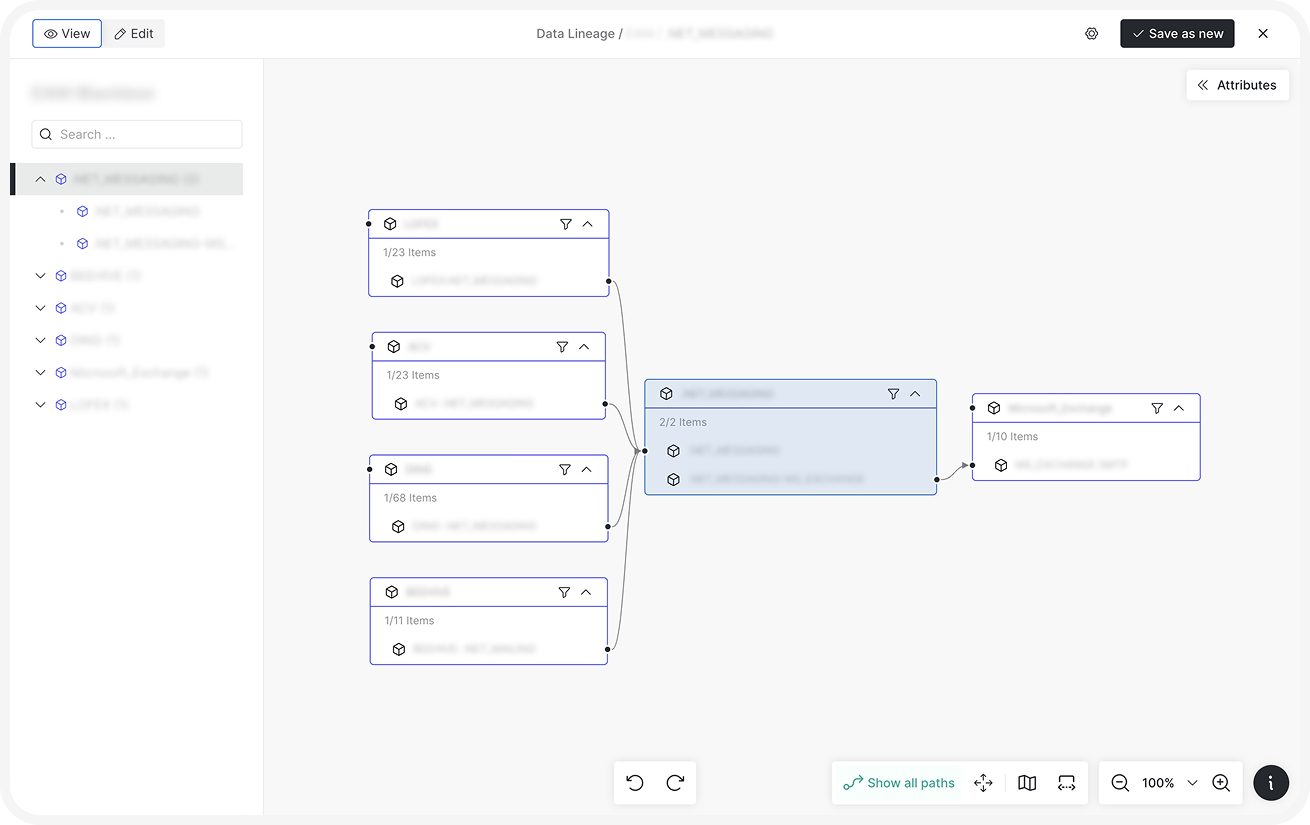Click the move/pan arrows icon
1310x825 pixels.
[x=983, y=783]
